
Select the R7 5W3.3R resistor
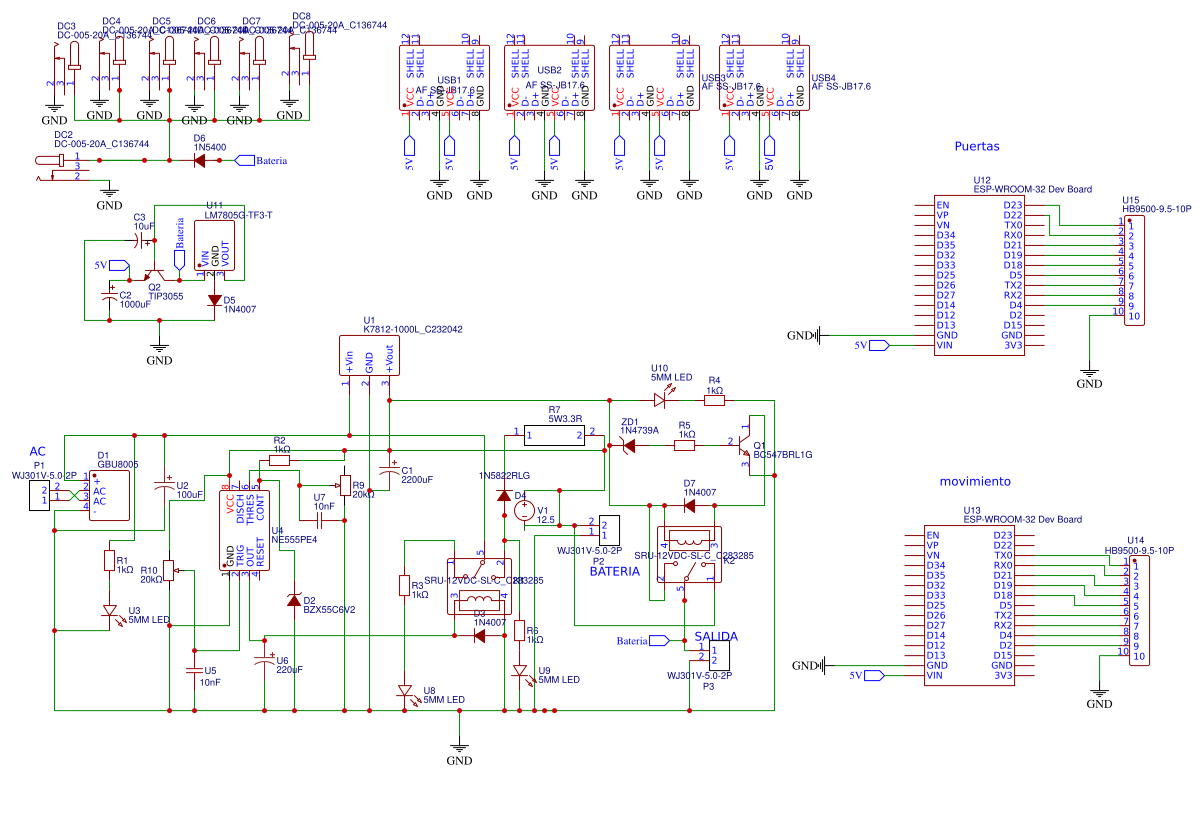coord(554,433)
